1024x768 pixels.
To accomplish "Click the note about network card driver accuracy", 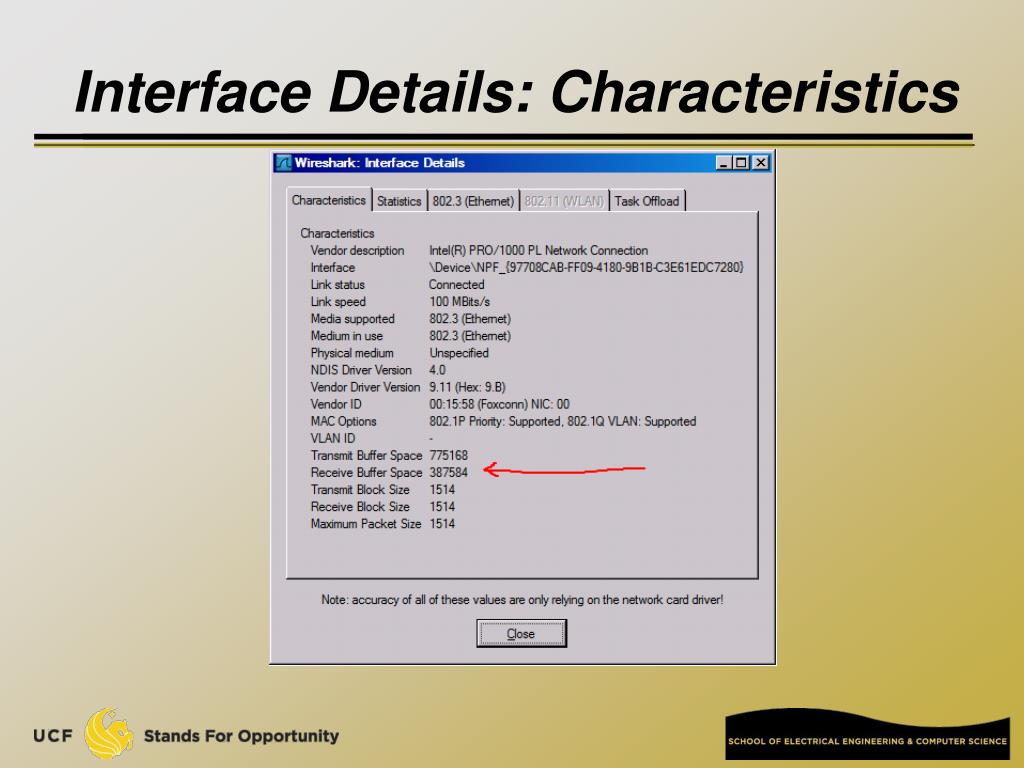I will [522, 600].
